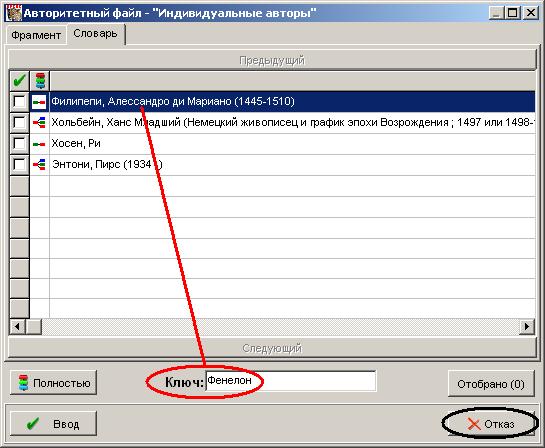Image resolution: width=545 pixels, height=448 pixels.
Task: Select the Словарь tab
Action: pos(95,34)
